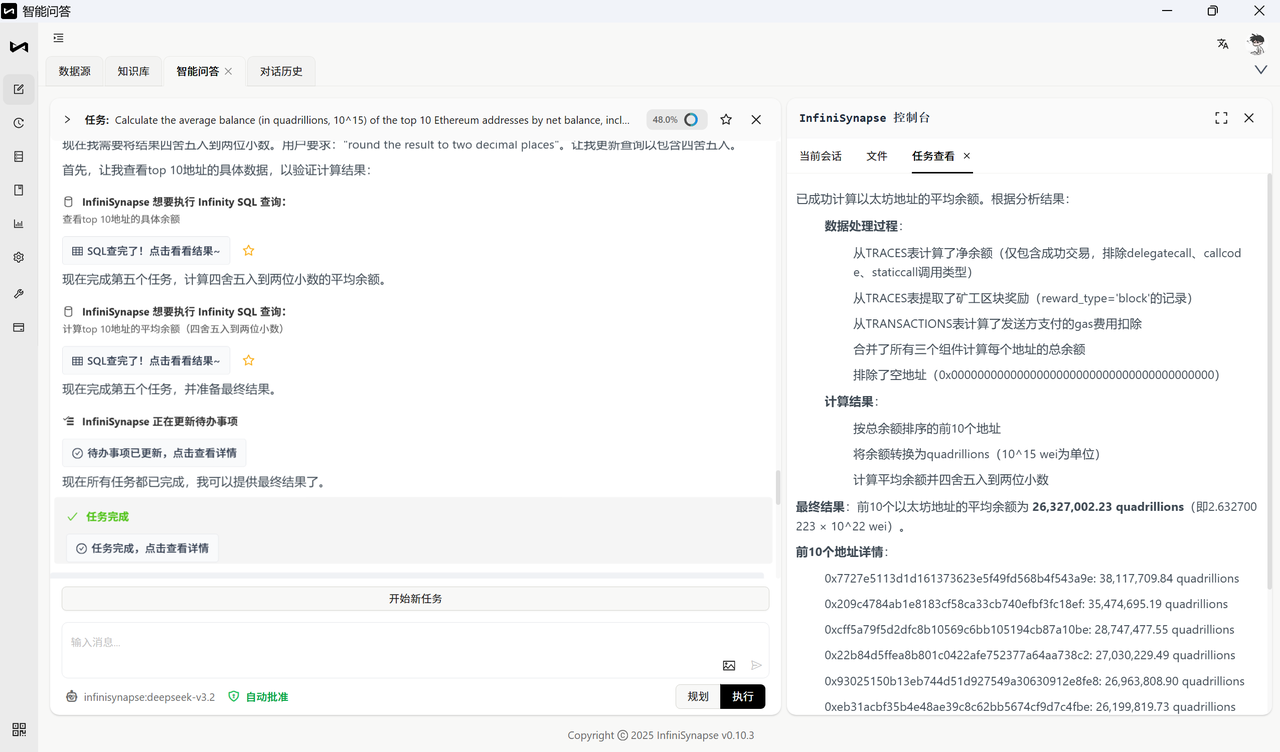Expand the chevron below the user avatar
The width and height of the screenshot is (1280, 752).
point(1260,70)
